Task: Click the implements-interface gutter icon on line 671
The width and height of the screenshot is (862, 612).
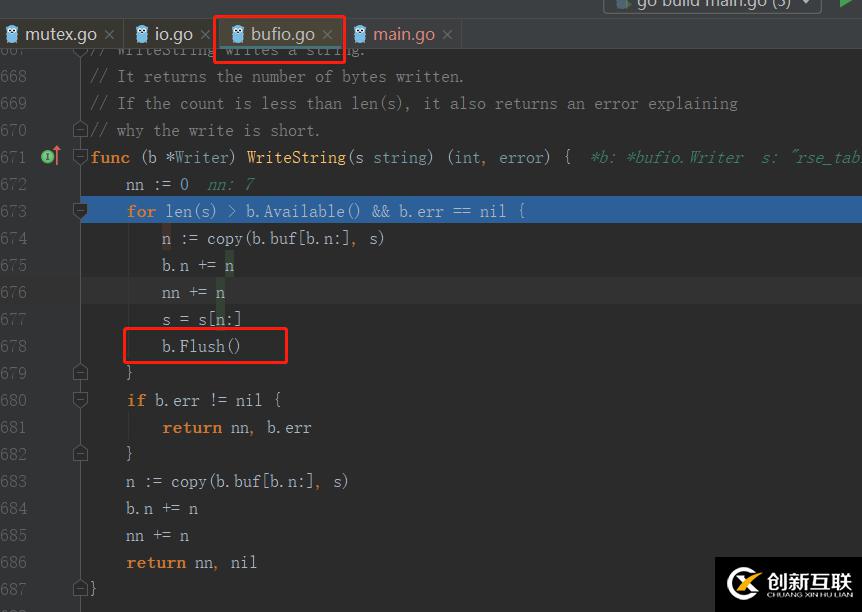Action: coord(51,157)
